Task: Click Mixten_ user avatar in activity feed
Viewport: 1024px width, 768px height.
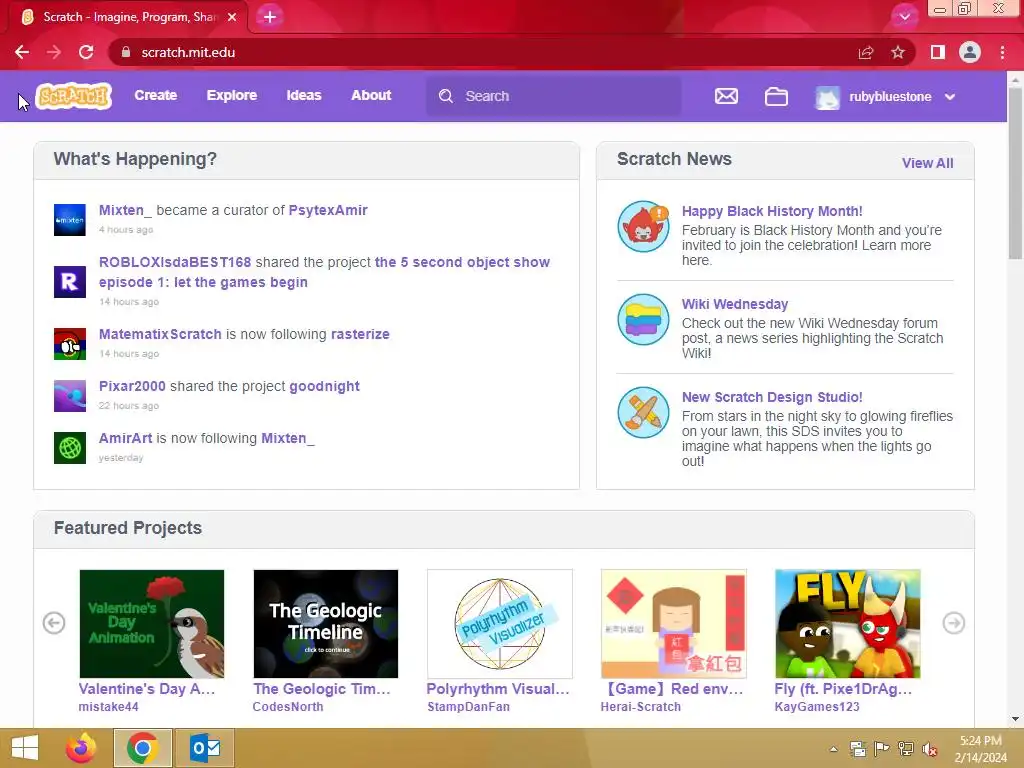Action: click(70, 220)
